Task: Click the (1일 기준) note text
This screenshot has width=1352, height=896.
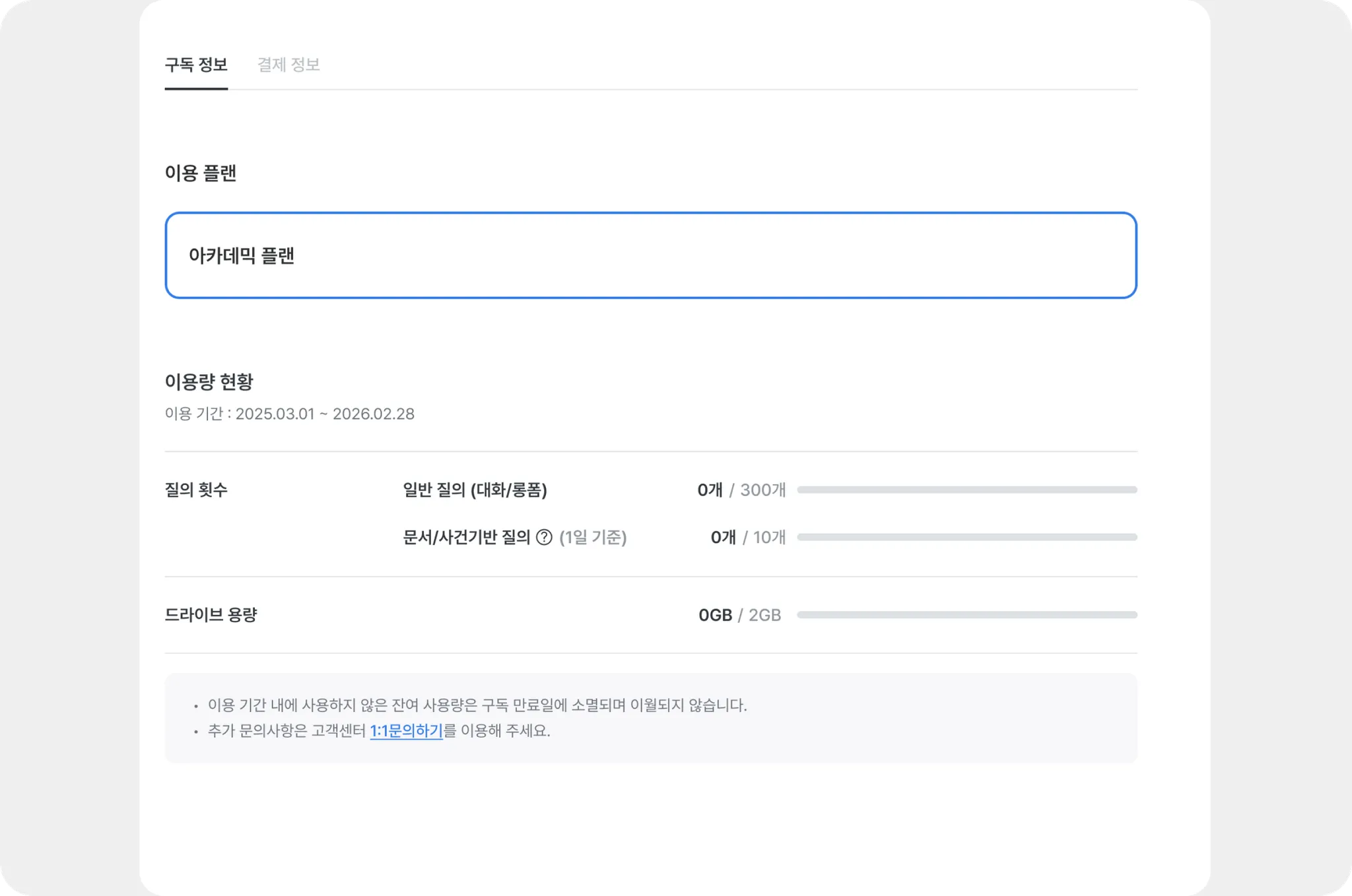Action: click(593, 538)
